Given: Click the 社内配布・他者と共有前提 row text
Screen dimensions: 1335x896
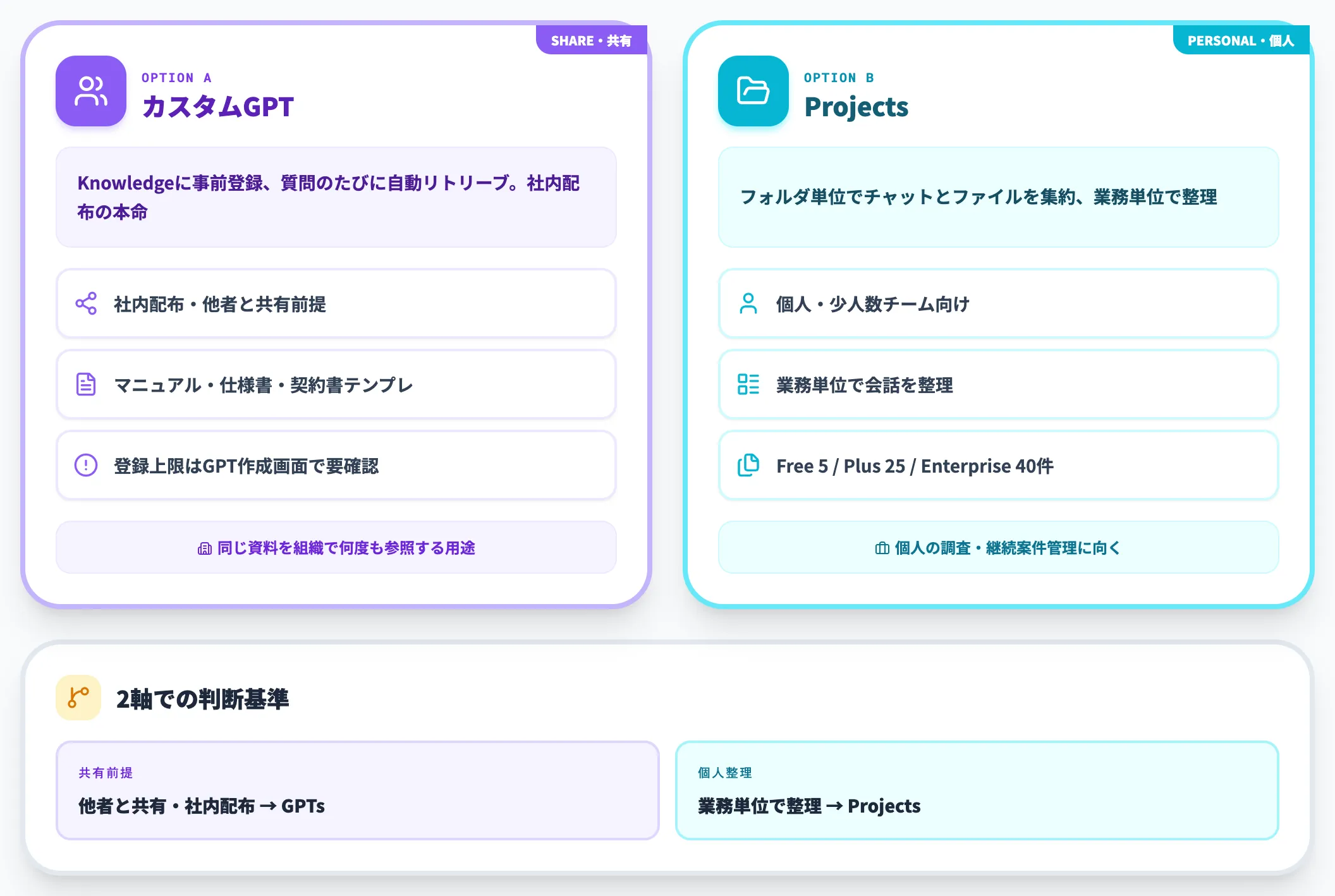Looking at the screenshot, I should [x=220, y=305].
